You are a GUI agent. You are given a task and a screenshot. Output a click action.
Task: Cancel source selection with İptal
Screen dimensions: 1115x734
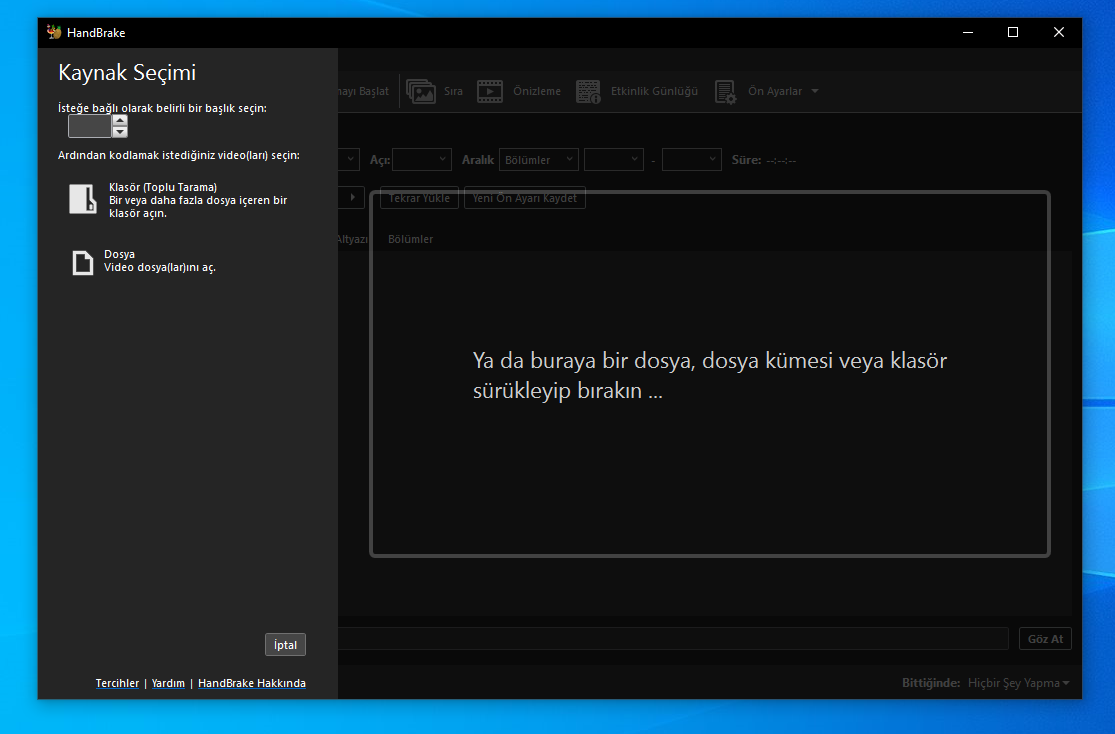[285, 645]
